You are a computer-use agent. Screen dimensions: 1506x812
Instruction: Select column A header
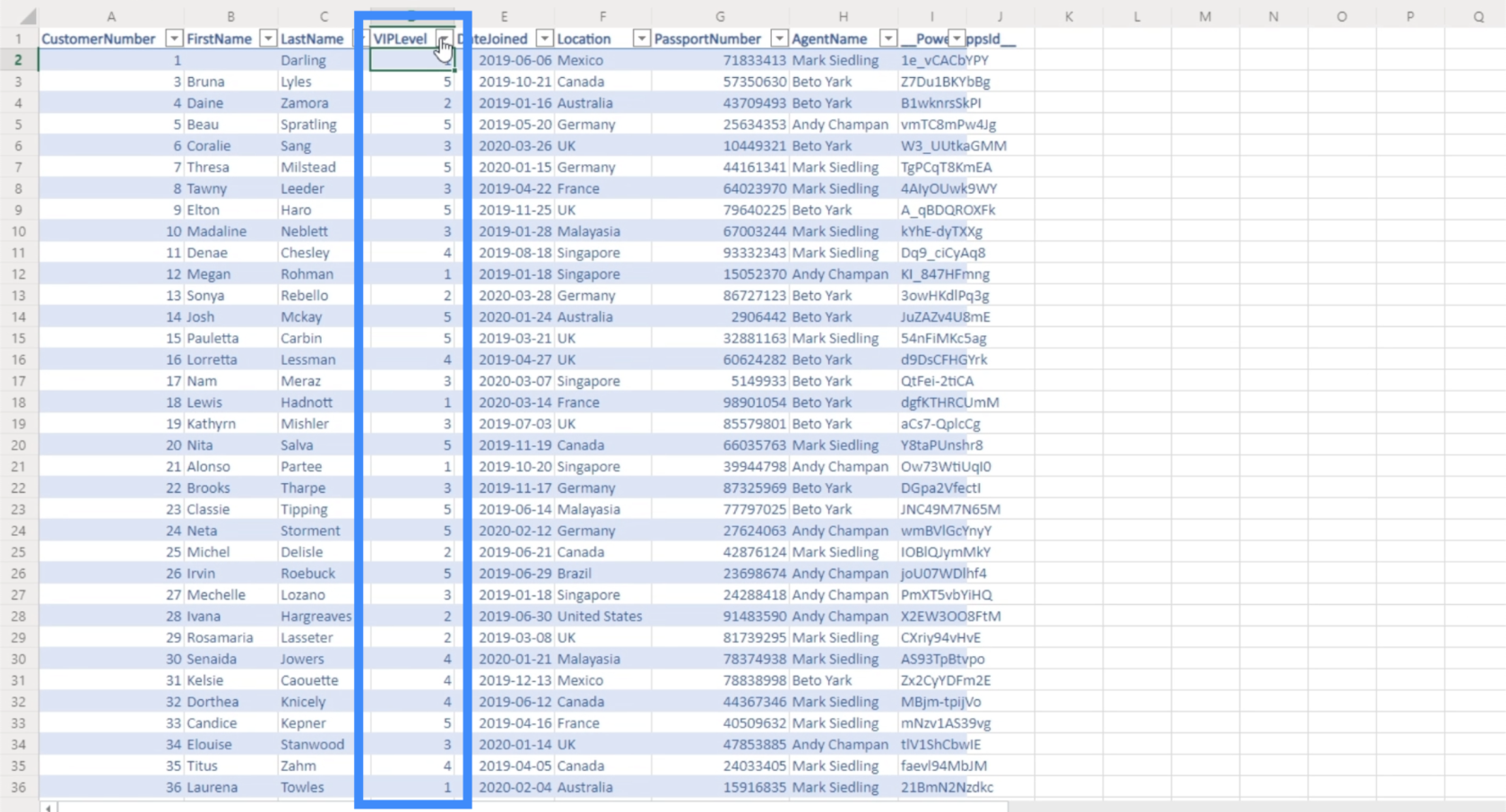click(x=111, y=16)
